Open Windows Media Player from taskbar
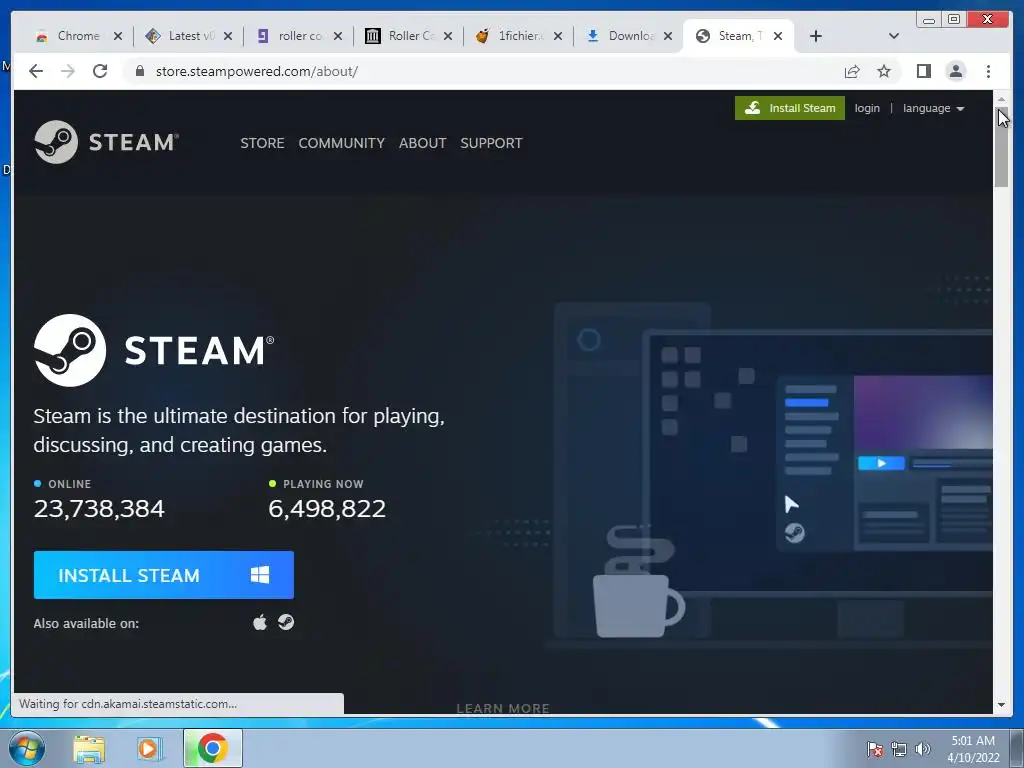1024x768 pixels. click(150, 749)
